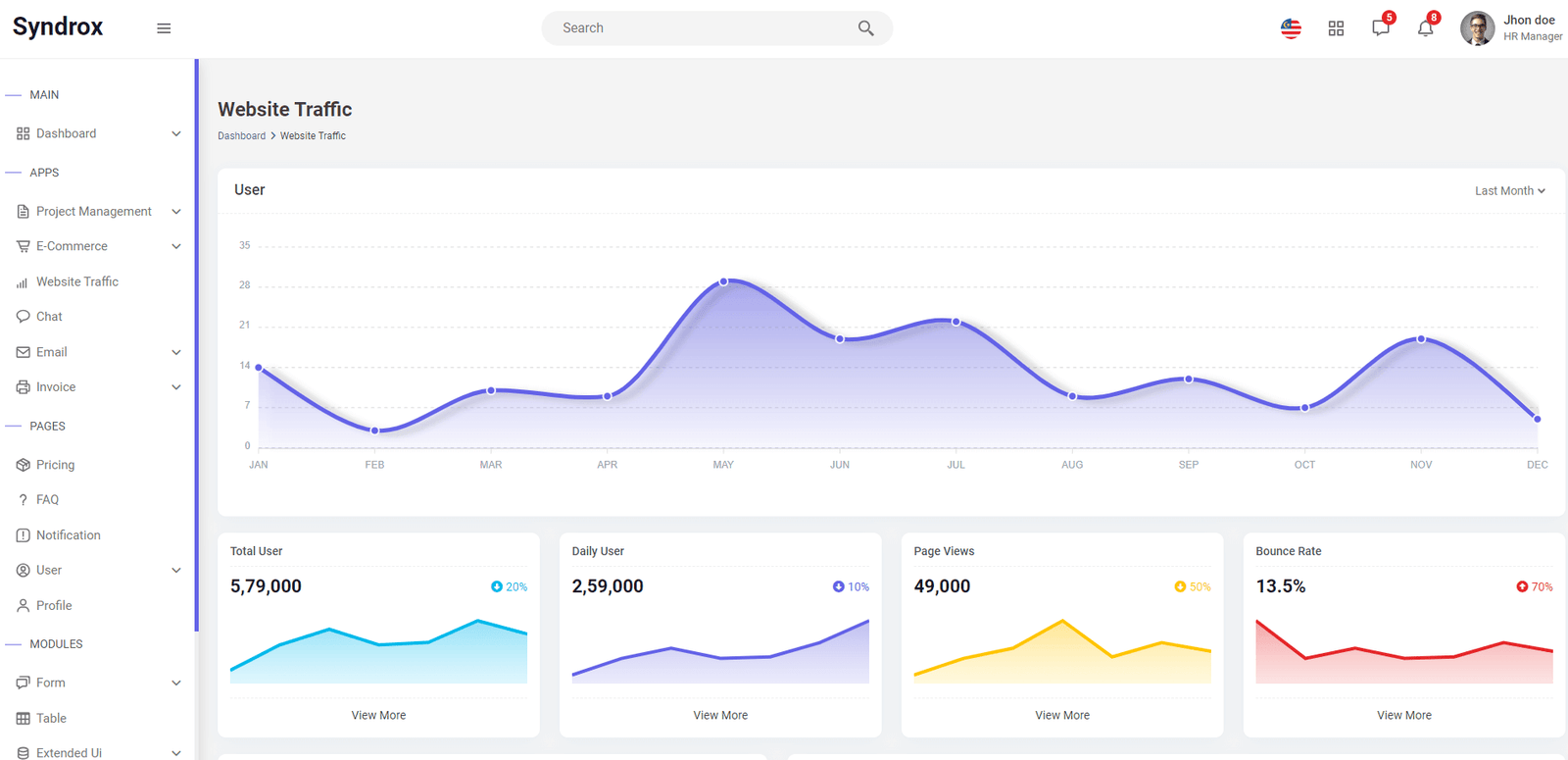
Task: Expand the E-Commerce sidebar section
Action: click(x=98, y=246)
